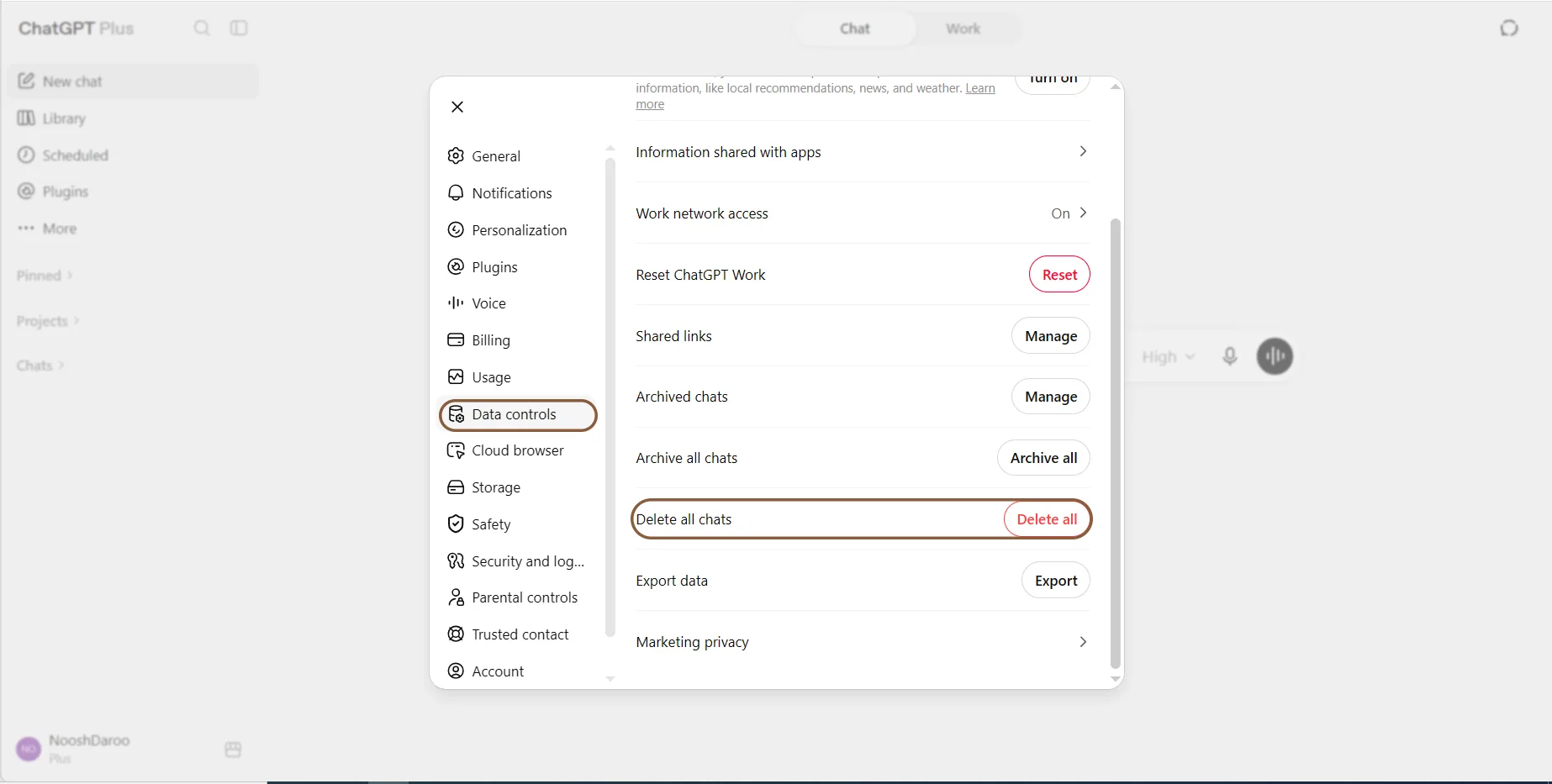Open the Usage chart icon

click(456, 376)
